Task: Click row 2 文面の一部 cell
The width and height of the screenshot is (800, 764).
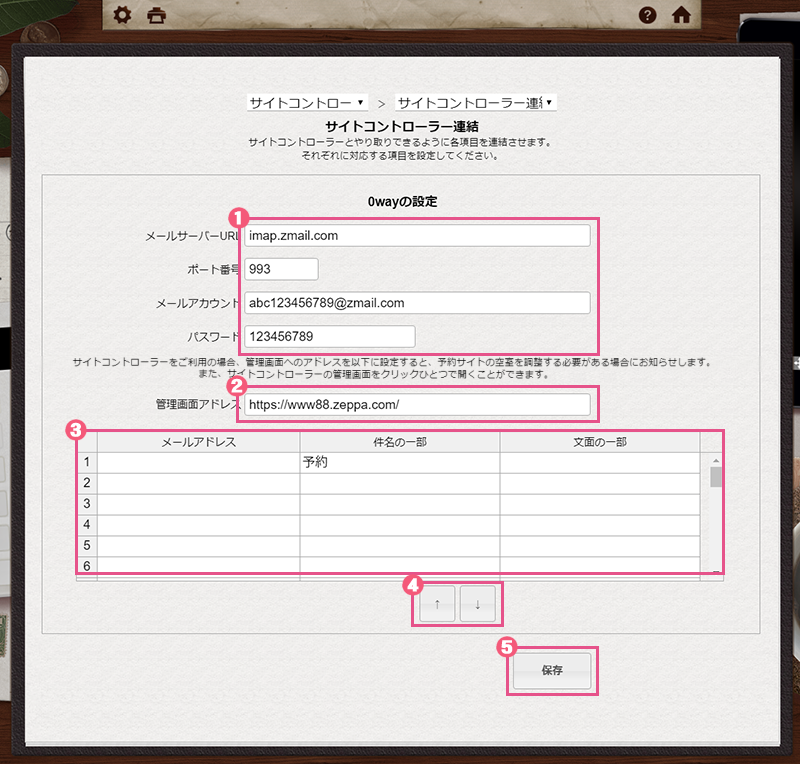Action: (605, 482)
